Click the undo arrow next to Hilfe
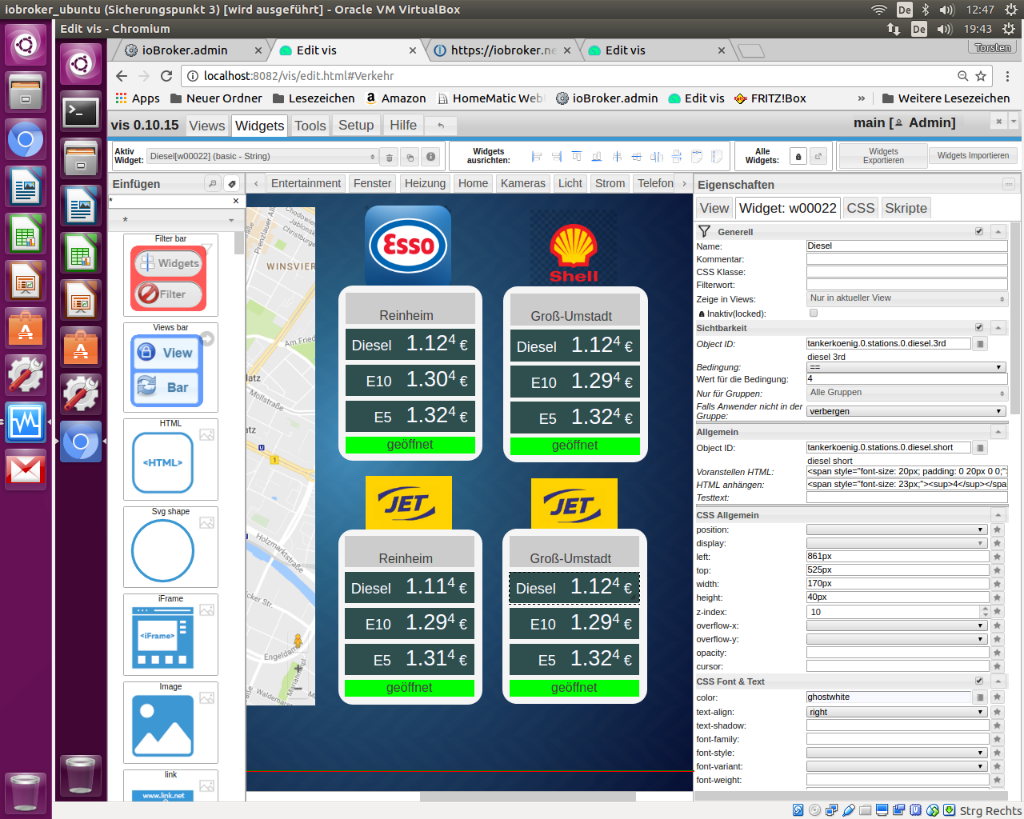This screenshot has height=819, width=1024. [x=441, y=125]
